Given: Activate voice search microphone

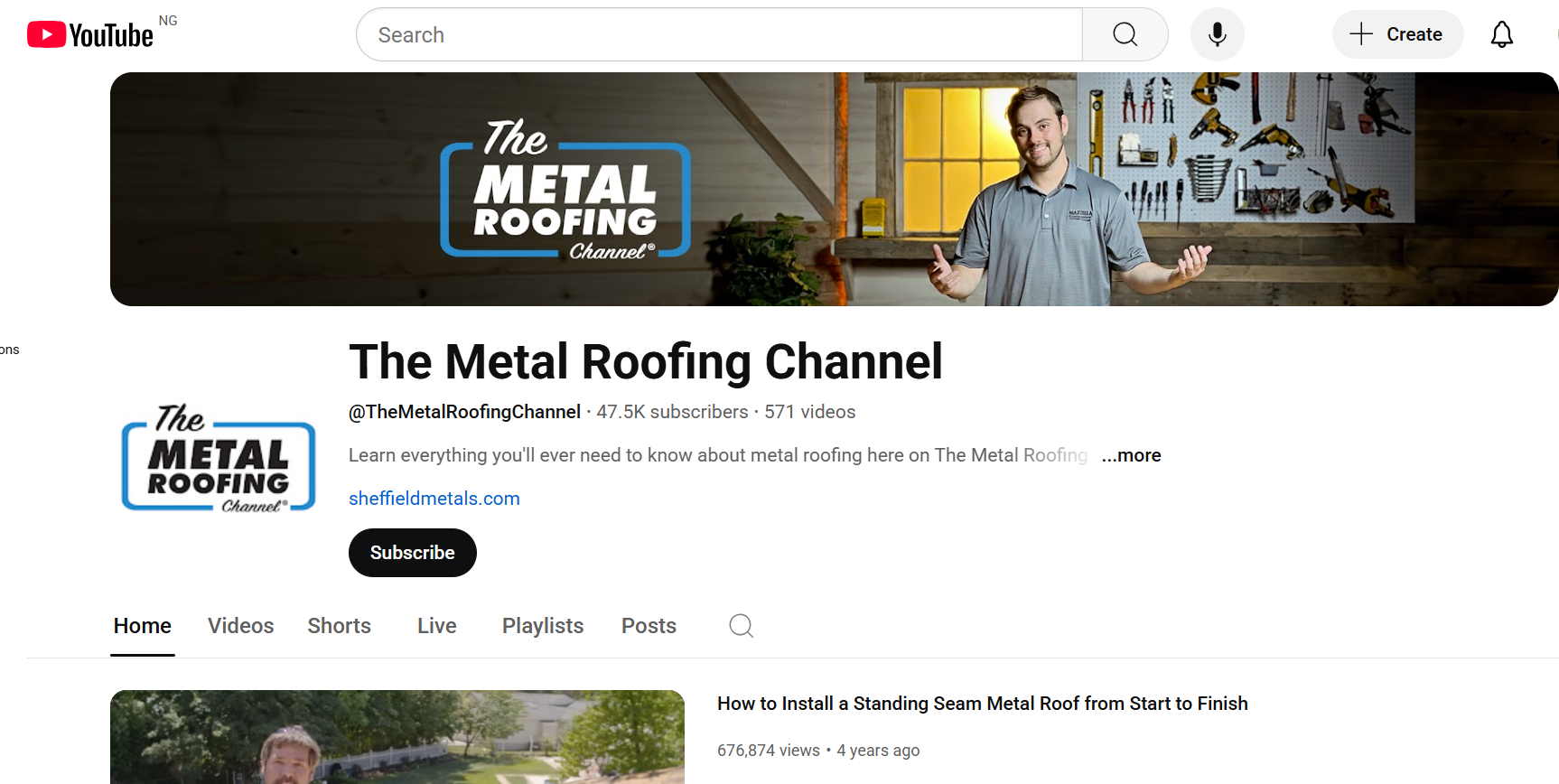Looking at the screenshot, I should pos(1218,34).
